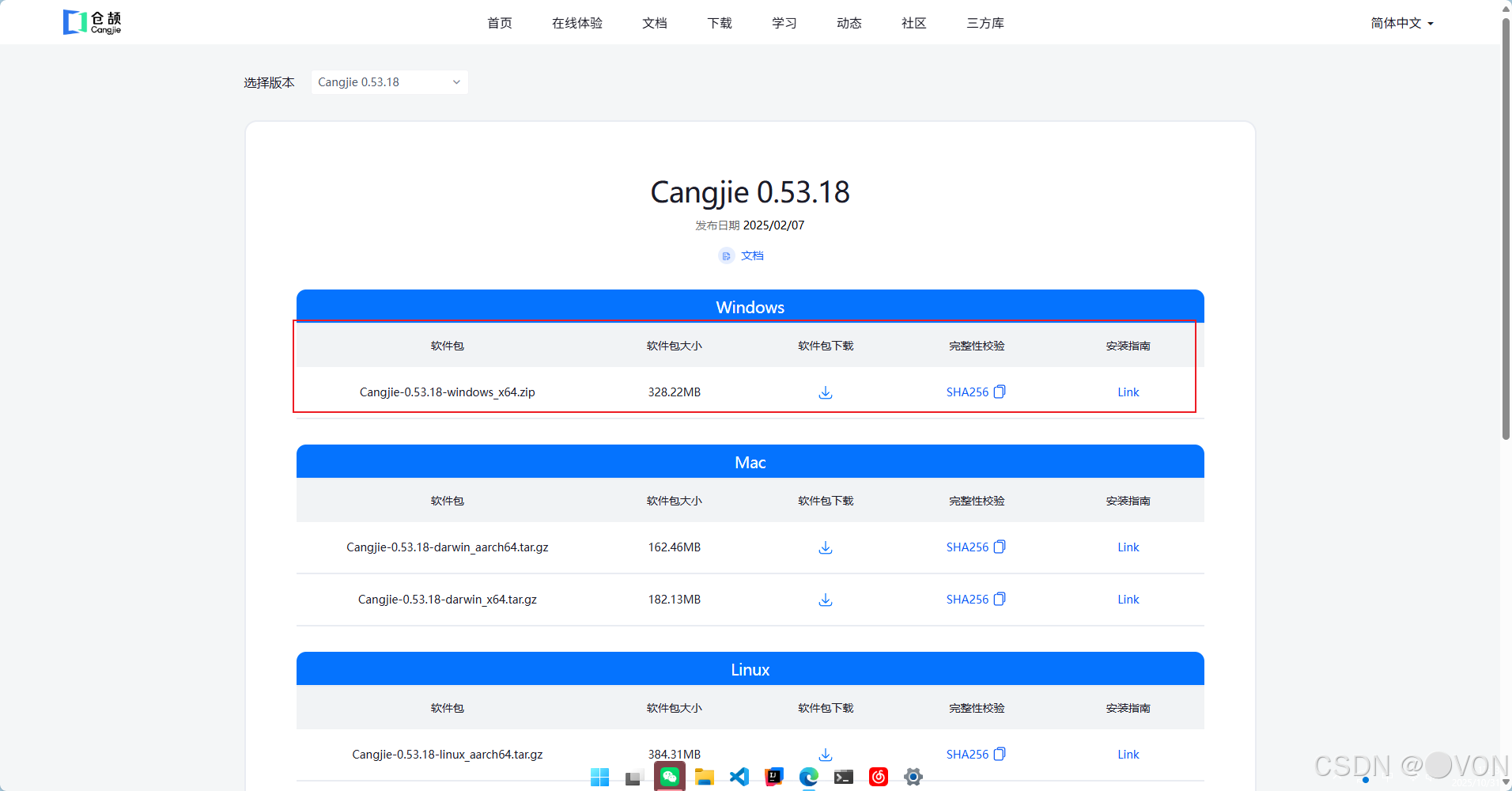The image size is (1512, 791).
Task: Open 在线体验 in navigation
Action: pyautogui.click(x=577, y=23)
